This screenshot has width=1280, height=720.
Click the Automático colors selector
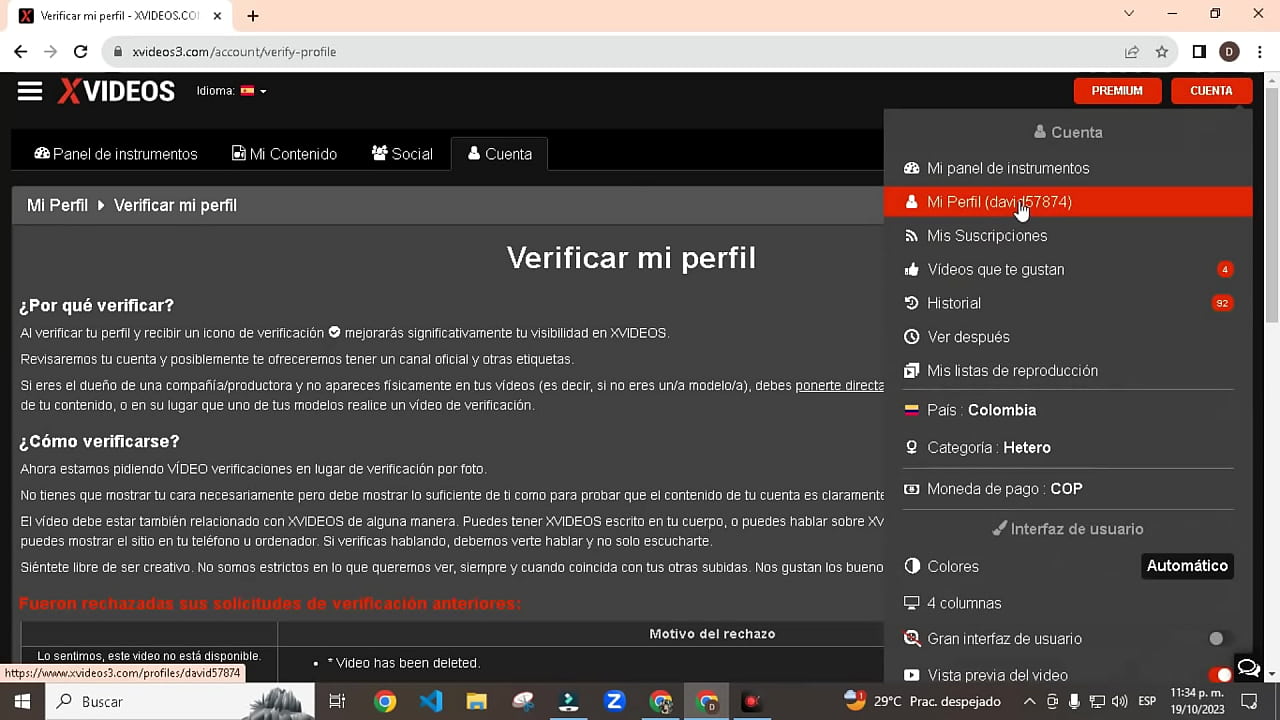1187,566
